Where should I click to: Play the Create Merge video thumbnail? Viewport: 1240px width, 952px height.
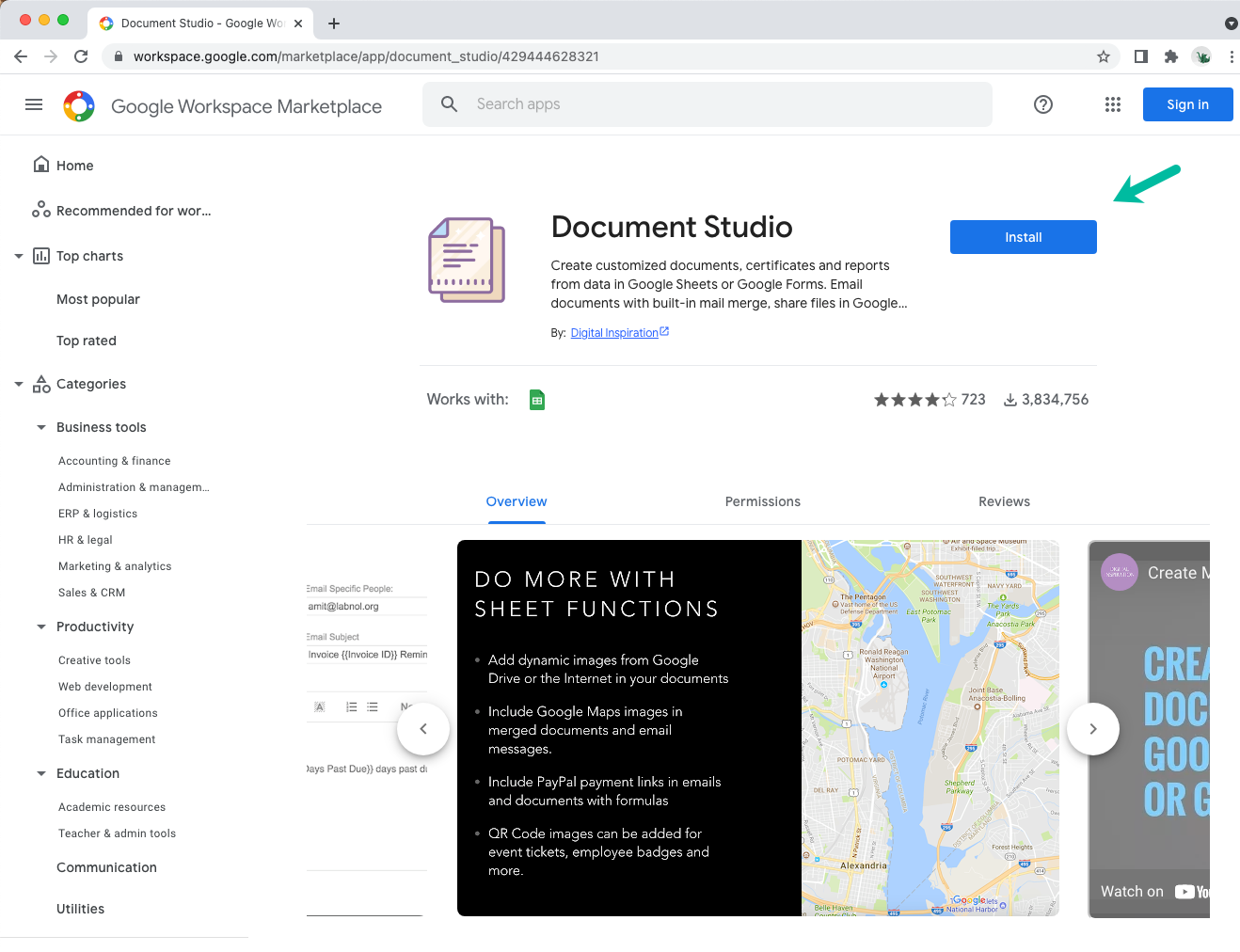pyautogui.click(x=1149, y=729)
